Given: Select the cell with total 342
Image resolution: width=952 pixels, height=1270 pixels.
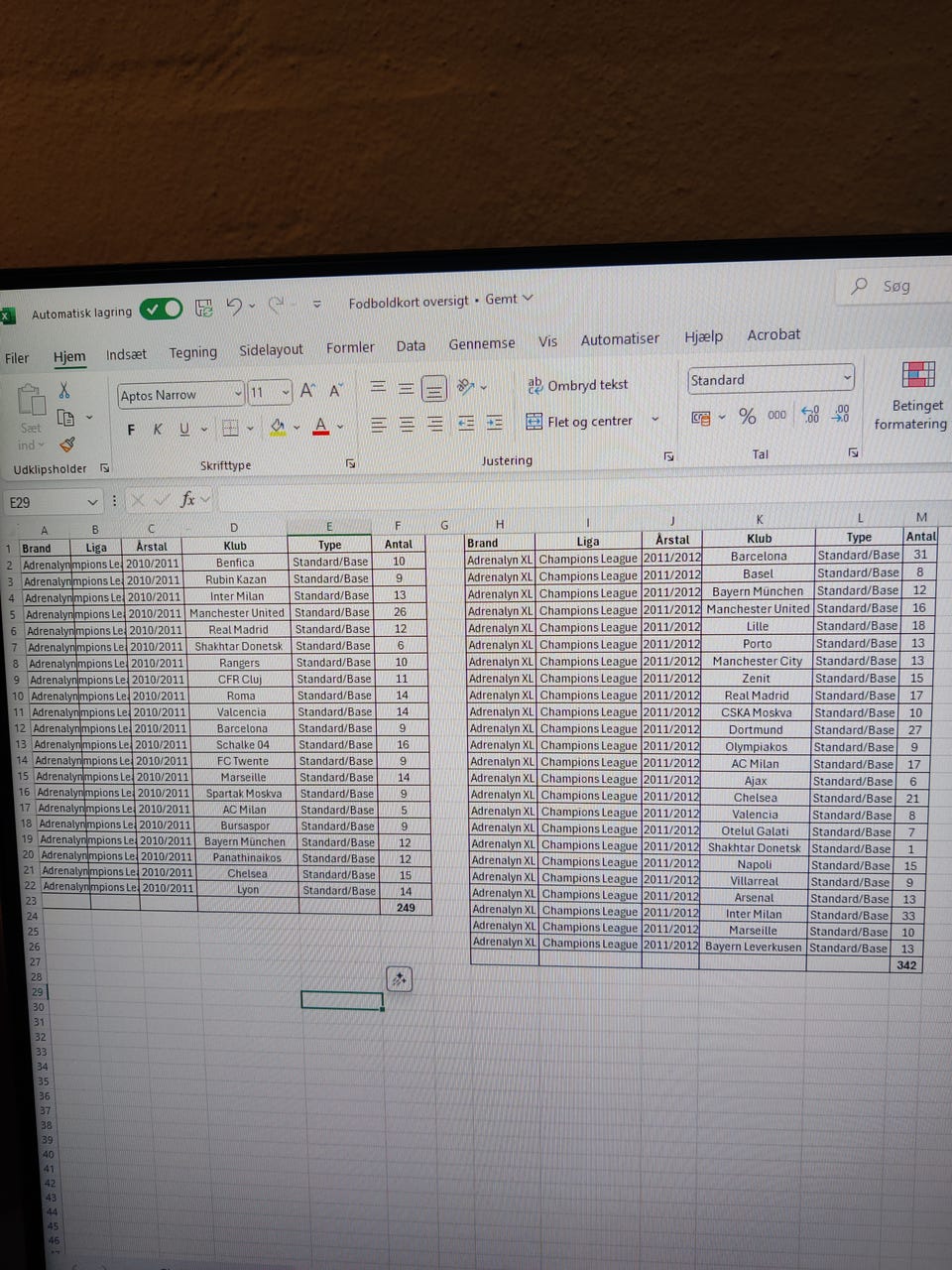Looking at the screenshot, I should click(906, 964).
